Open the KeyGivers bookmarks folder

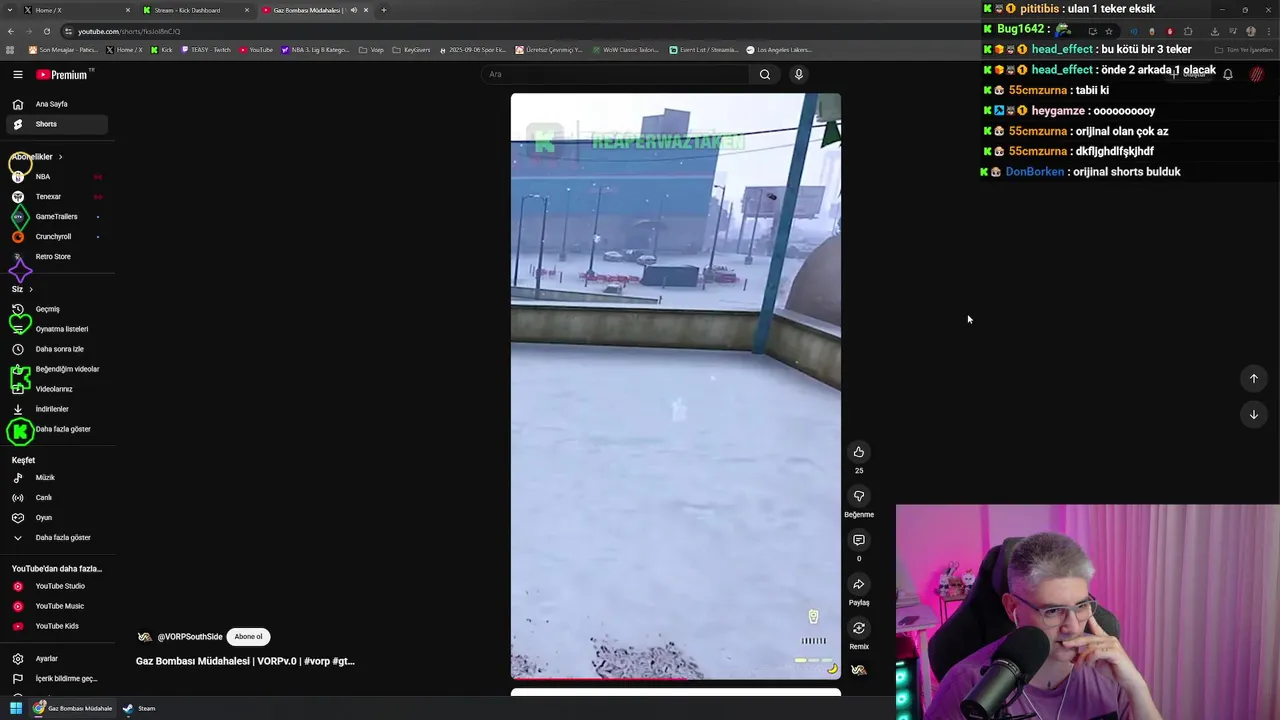coord(412,49)
